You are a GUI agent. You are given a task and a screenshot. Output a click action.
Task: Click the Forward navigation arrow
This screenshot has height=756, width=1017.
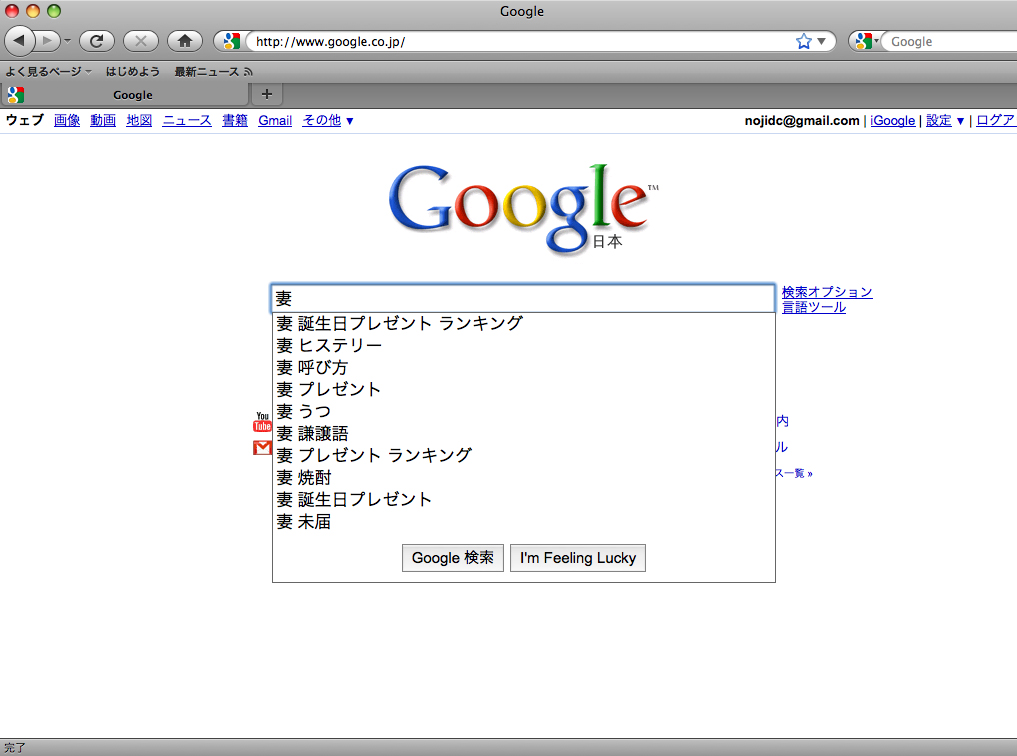tap(47, 41)
